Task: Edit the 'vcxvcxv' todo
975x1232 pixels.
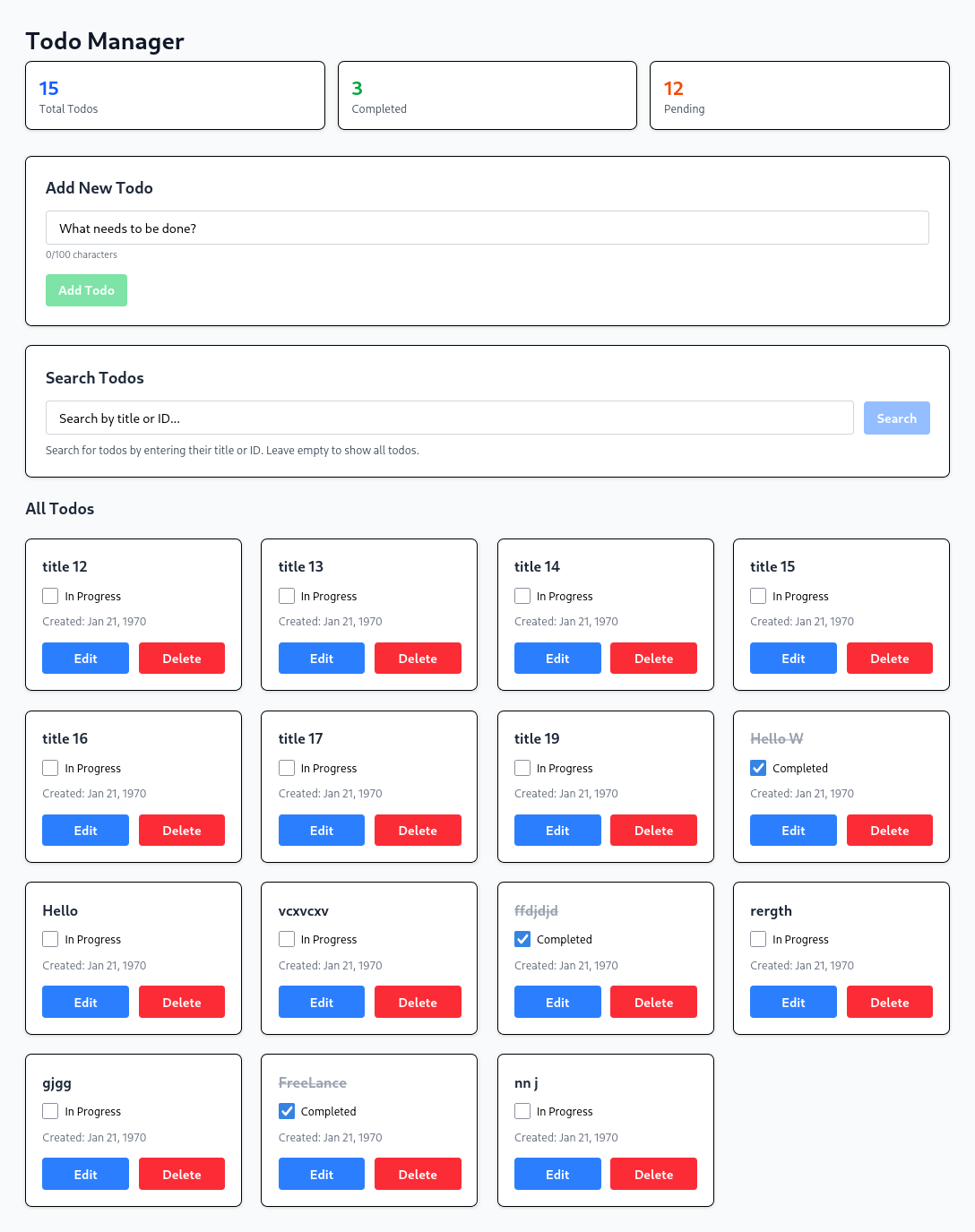Action: [322, 1002]
